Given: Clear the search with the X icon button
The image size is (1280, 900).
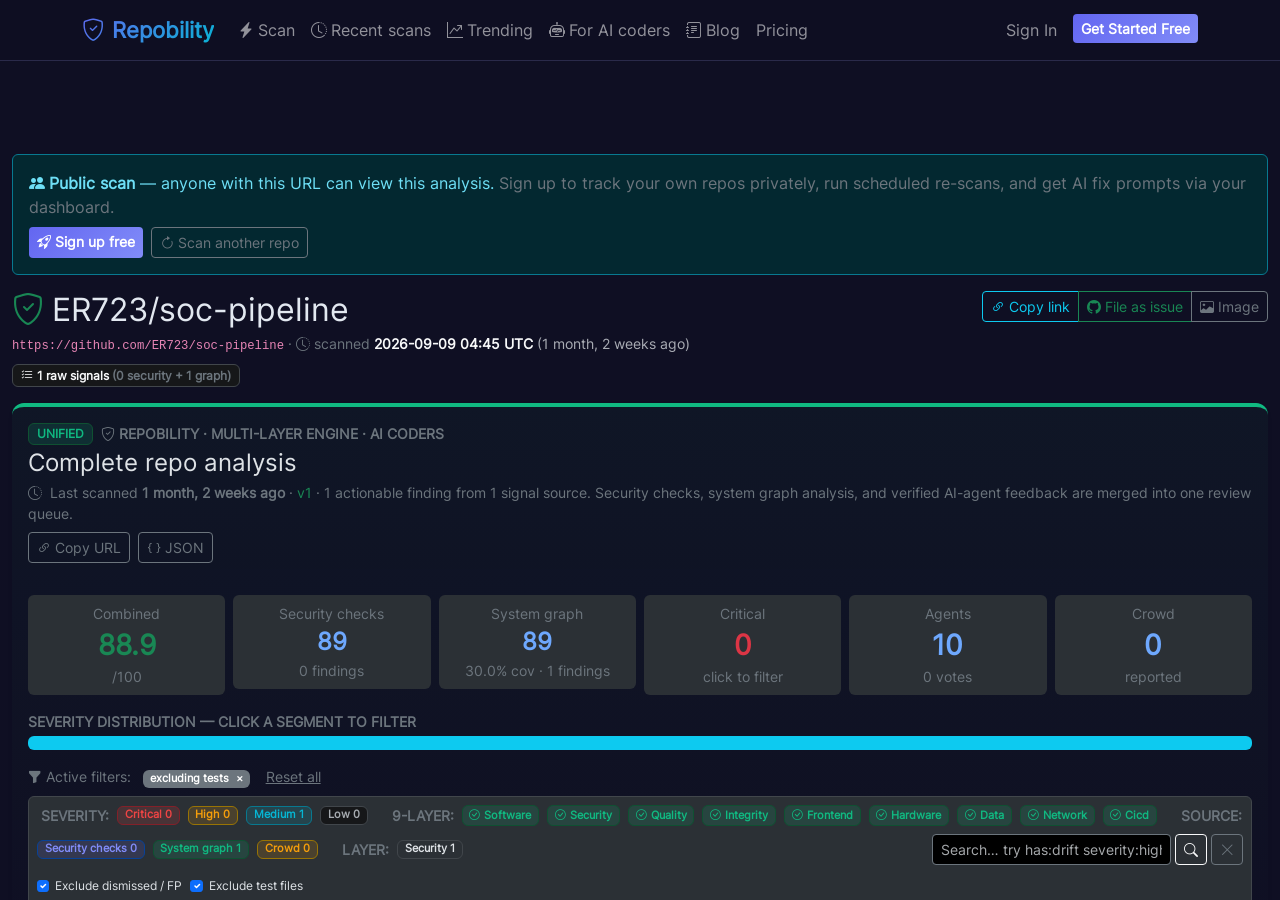Looking at the screenshot, I should click(1227, 850).
